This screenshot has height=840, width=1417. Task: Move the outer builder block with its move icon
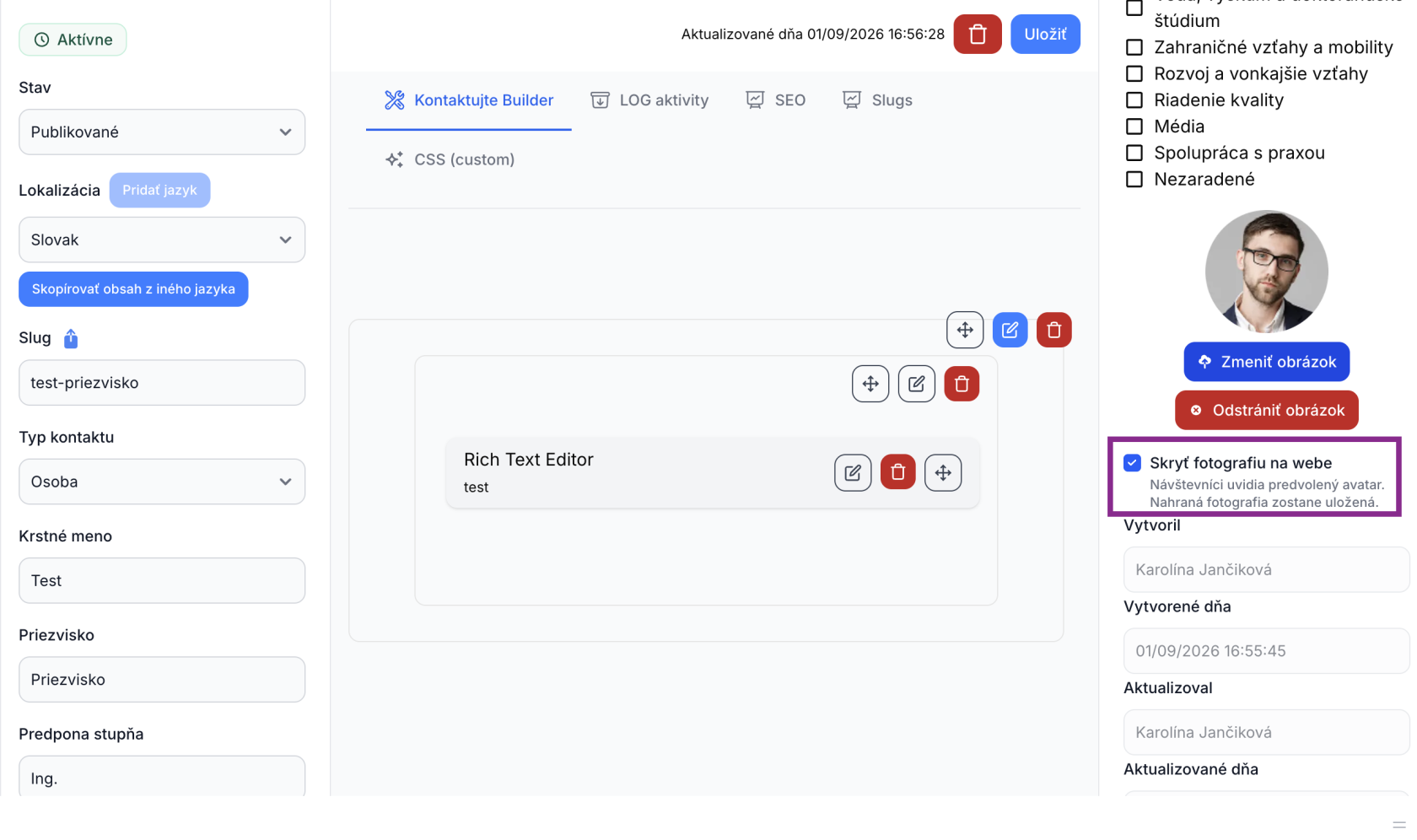pyautogui.click(x=965, y=330)
